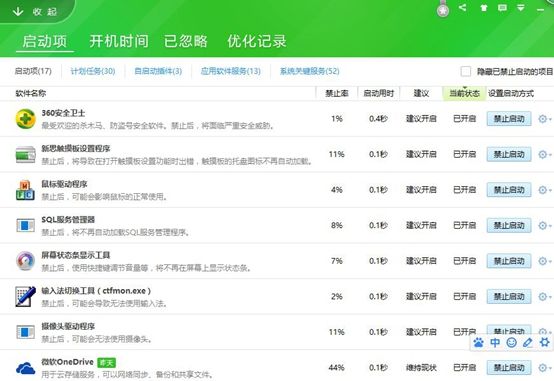Image resolution: width=554 pixels, height=381 pixels.
Task: Click the 屏幕状态条显示工具 icon
Action: [x=25, y=261]
